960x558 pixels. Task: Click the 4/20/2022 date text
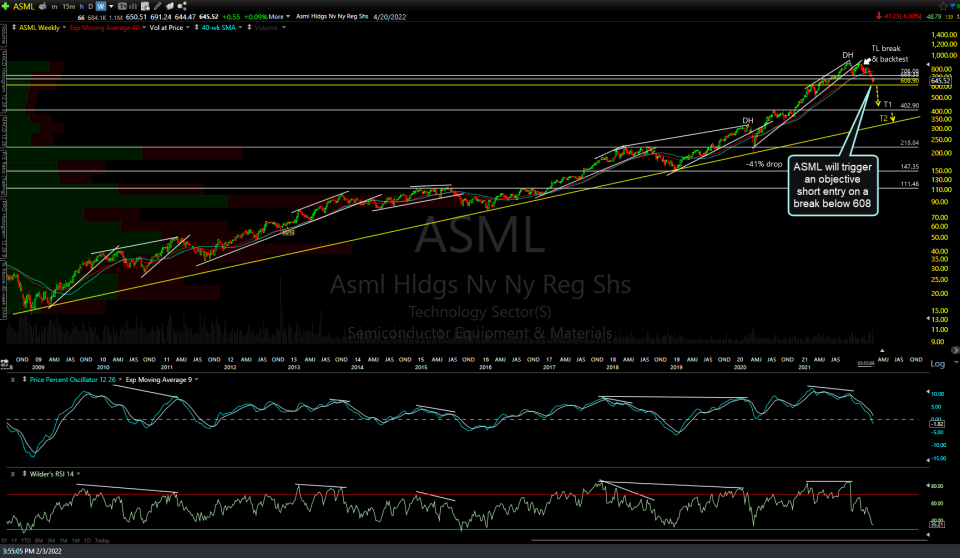click(389, 17)
